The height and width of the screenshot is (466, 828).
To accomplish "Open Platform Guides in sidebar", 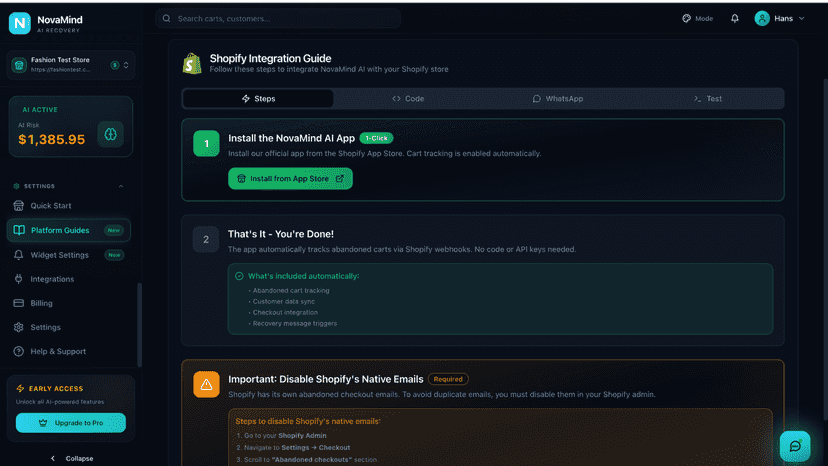I will 69,230.
